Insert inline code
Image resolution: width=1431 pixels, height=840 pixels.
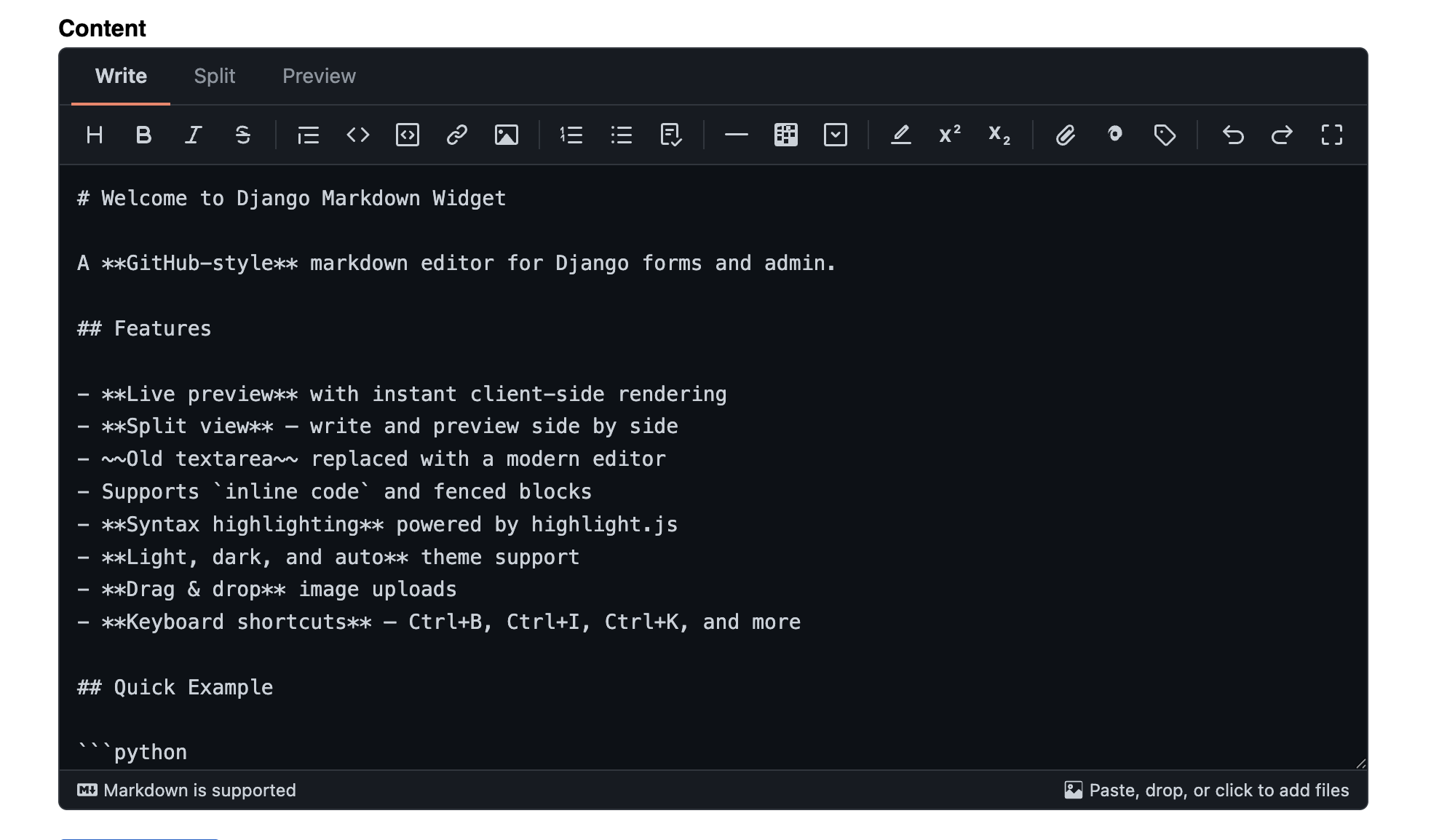pyautogui.click(x=357, y=135)
